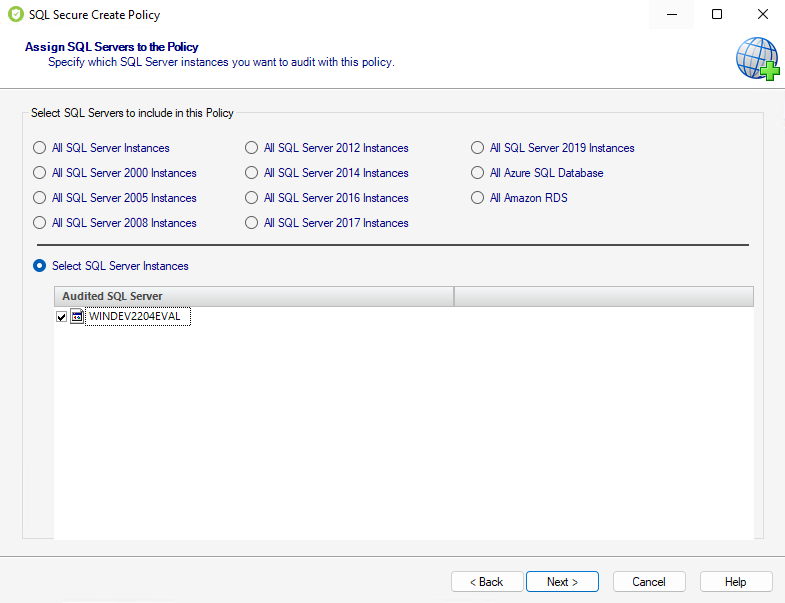The height and width of the screenshot is (603, 785).
Task: Click the globe with plus wizard icon
Action: pos(757,59)
